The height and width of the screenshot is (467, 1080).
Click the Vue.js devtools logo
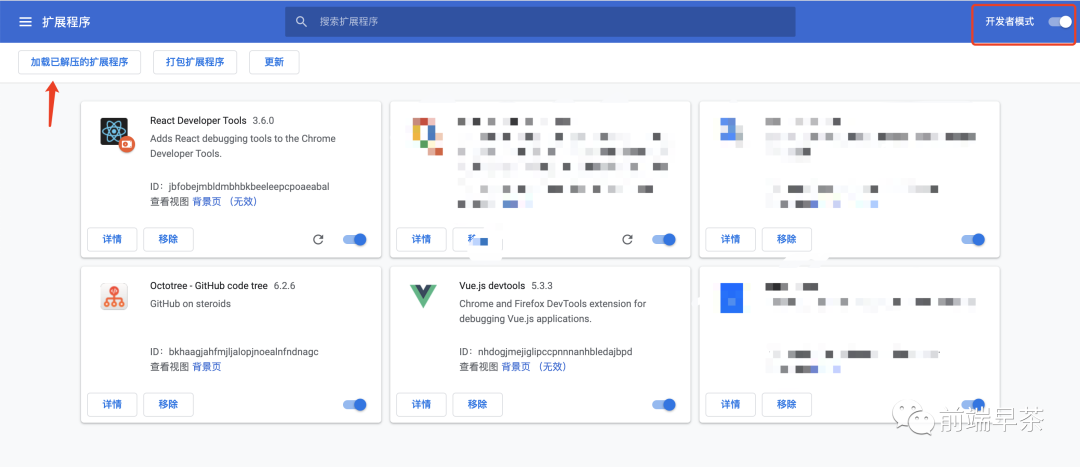coord(423,296)
